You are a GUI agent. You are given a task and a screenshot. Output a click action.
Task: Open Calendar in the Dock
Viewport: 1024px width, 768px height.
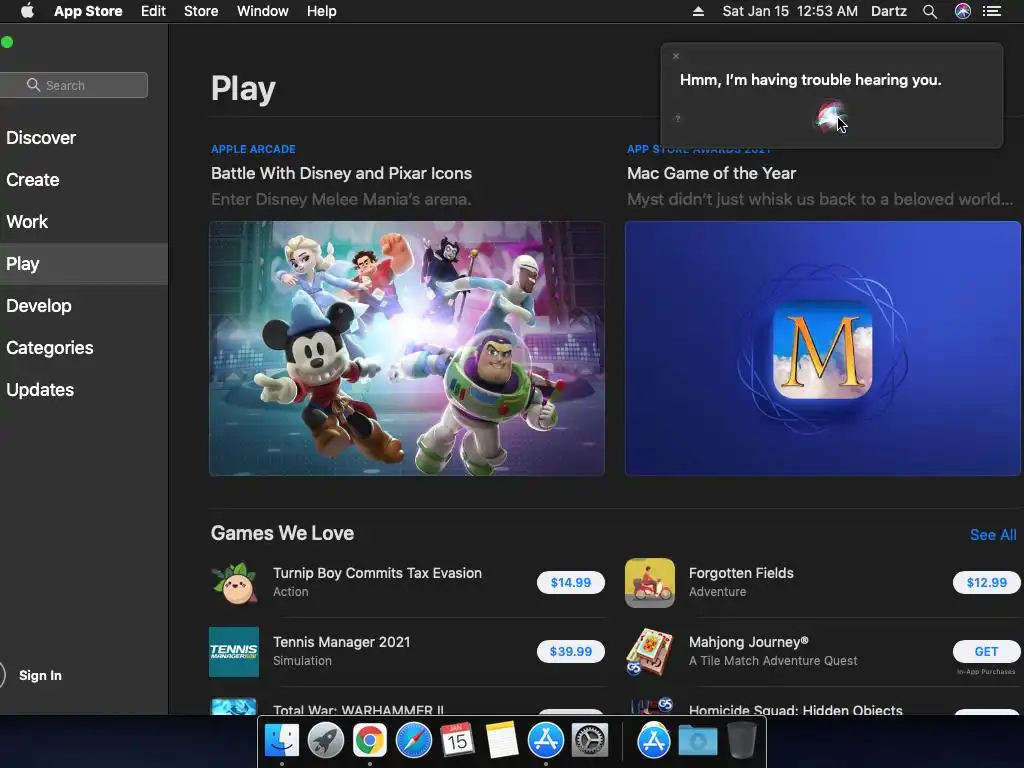pyautogui.click(x=457, y=741)
